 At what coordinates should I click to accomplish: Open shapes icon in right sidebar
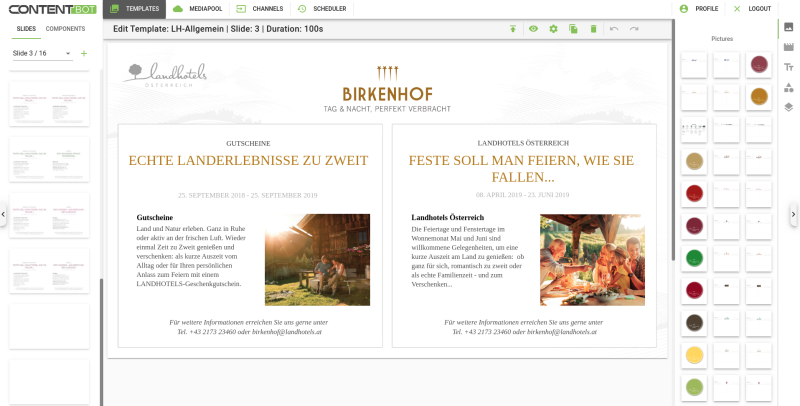pos(789,87)
